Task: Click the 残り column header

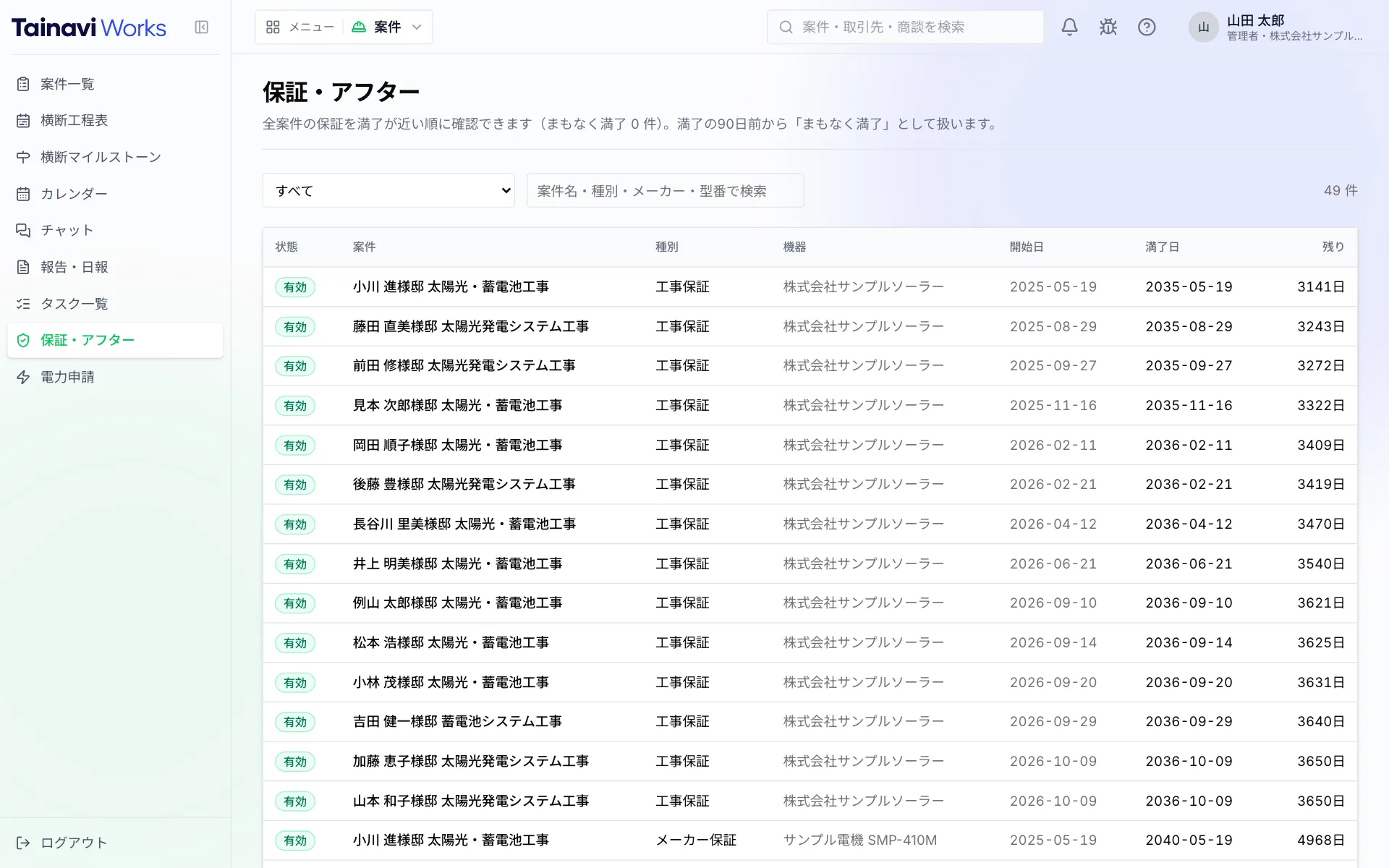Action: [x=1333, y=247]
